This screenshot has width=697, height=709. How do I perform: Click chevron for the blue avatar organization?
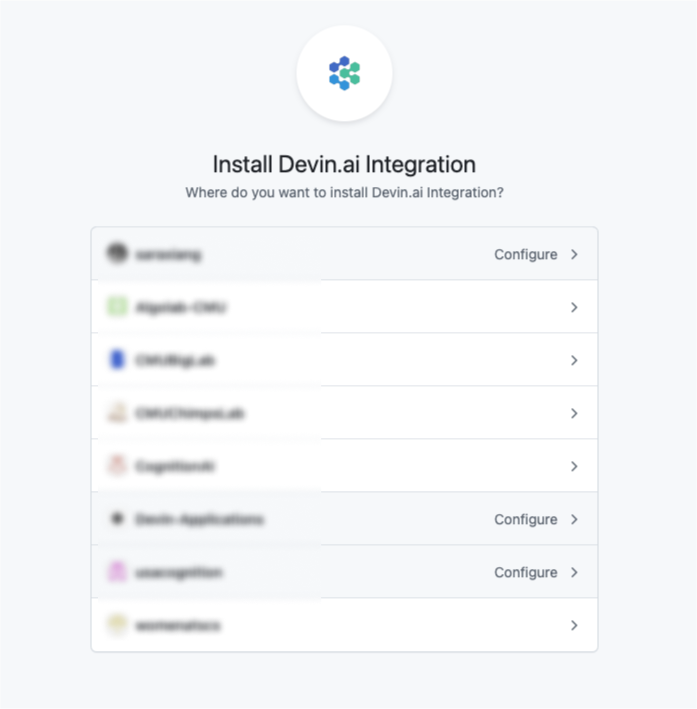point(574,360)
